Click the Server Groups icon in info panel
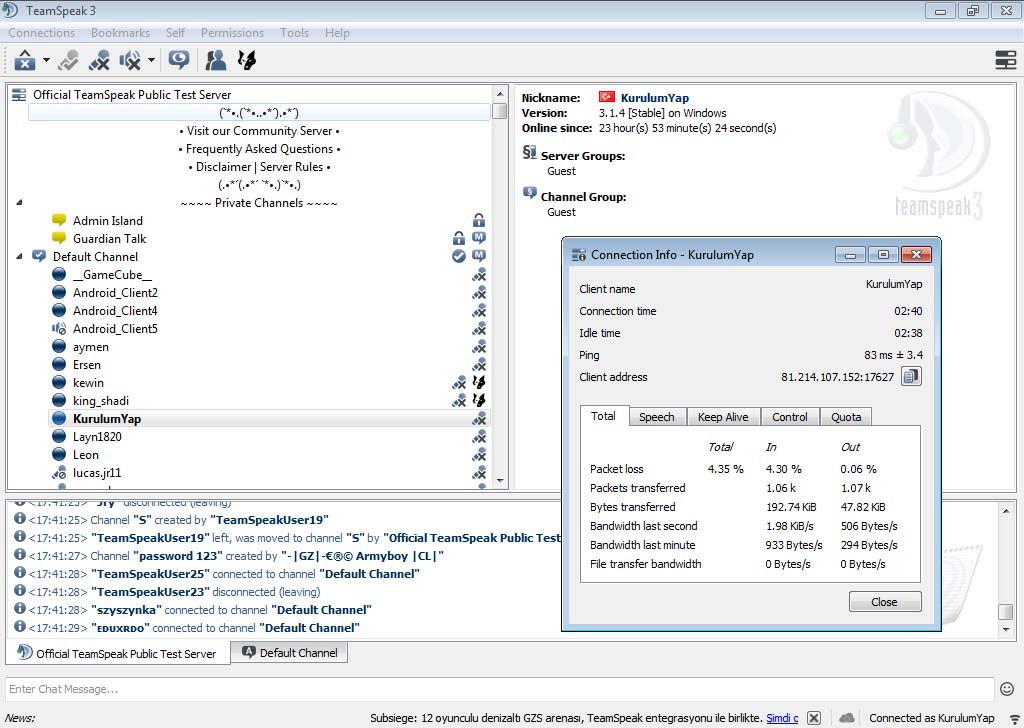The width and height of the screenshot is (1024, 728). coord(529,153)
